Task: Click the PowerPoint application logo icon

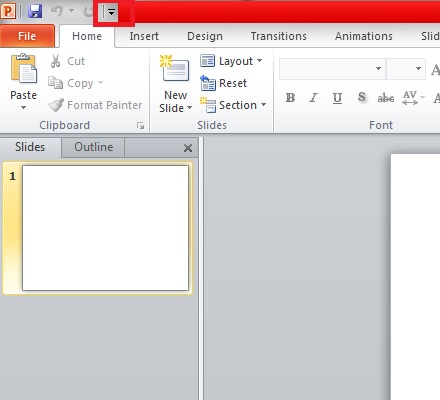Action: (x=8, y=11)
